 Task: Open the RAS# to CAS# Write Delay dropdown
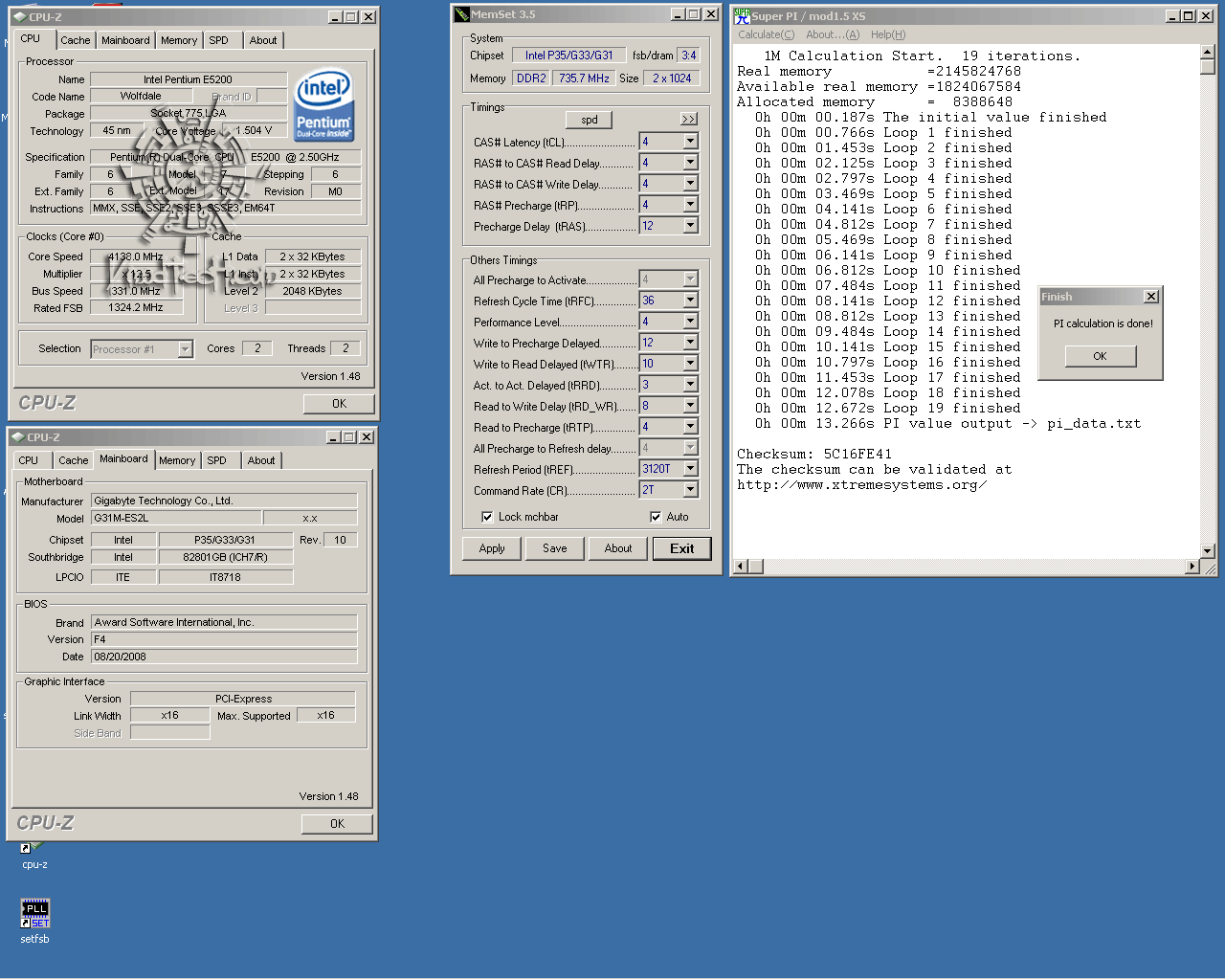pos(690,184)
